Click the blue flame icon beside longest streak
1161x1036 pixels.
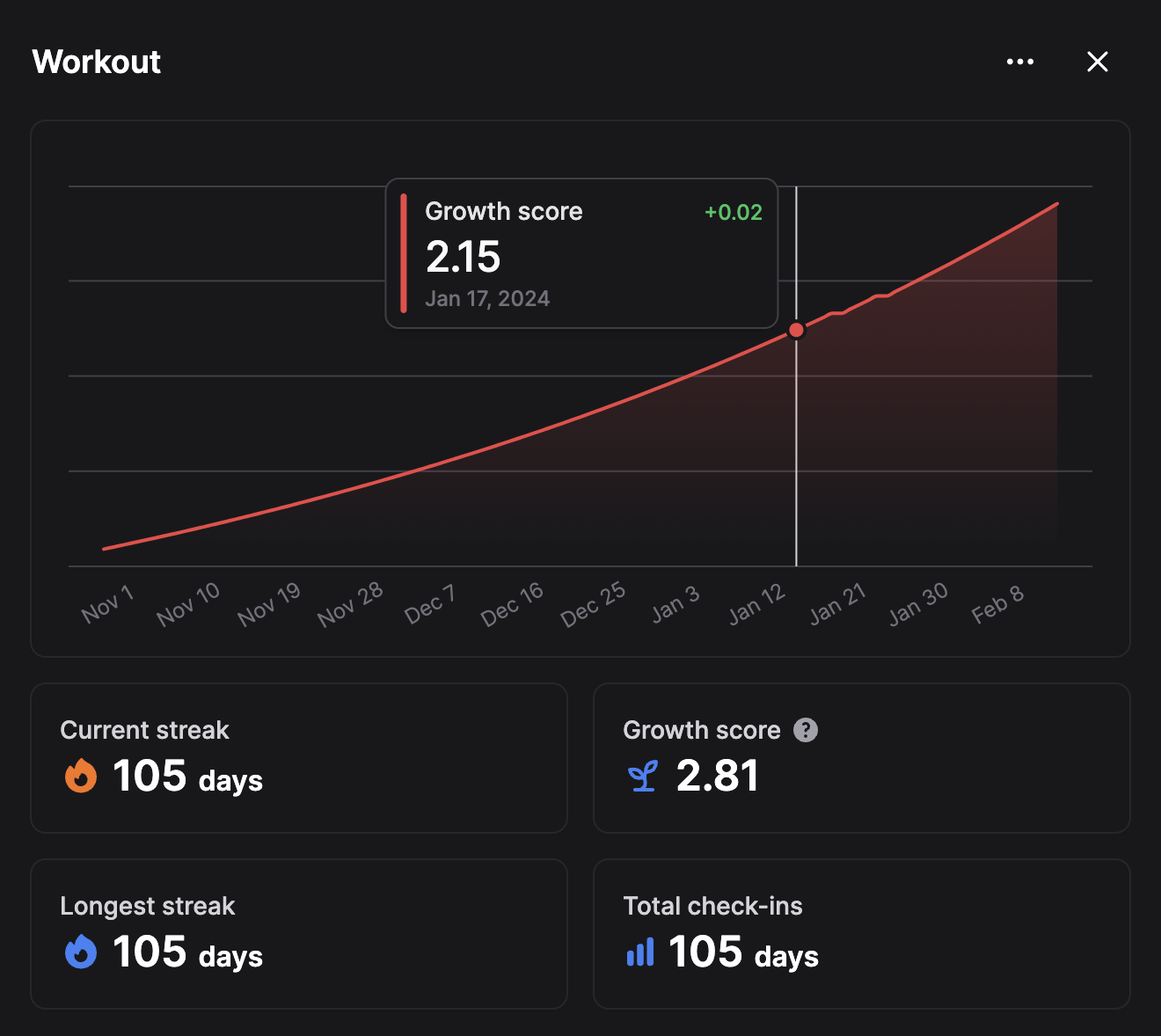(81, 951)
